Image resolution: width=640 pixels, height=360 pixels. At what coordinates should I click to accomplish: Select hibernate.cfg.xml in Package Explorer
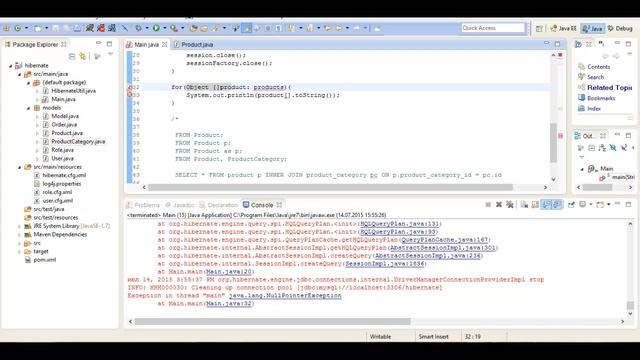coord(64,175)
